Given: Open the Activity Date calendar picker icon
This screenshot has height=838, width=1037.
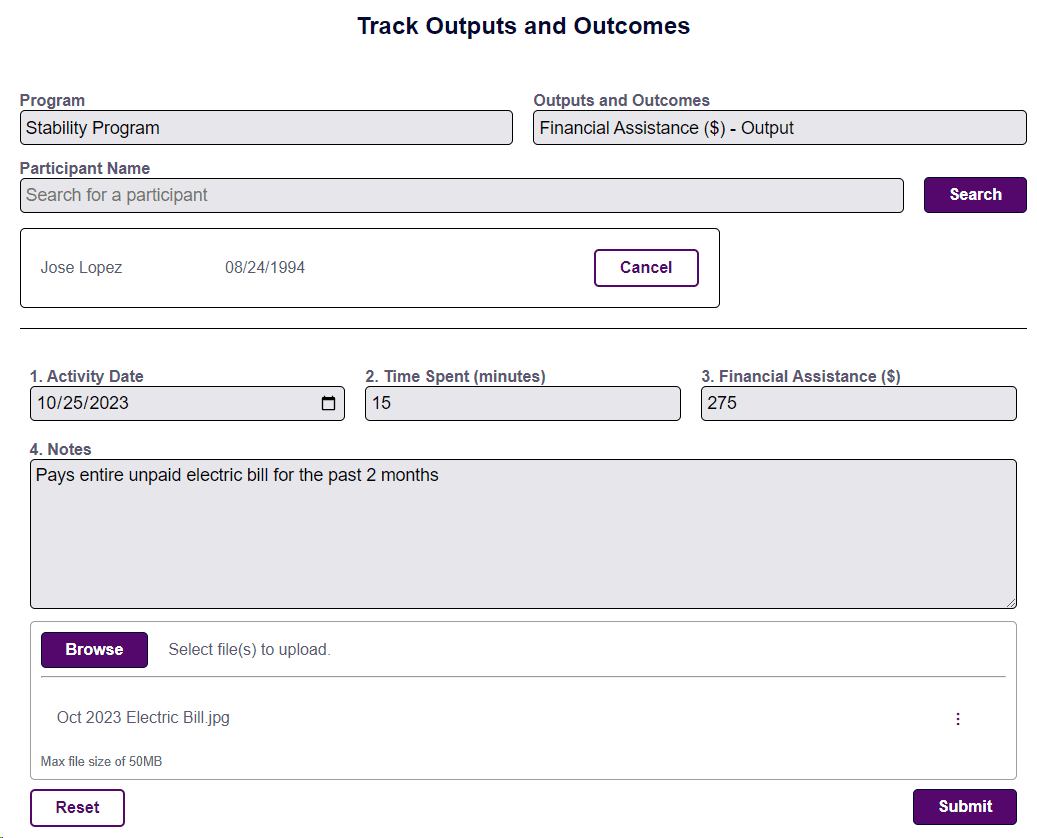Looking at the screenshot, I should pos(328,404).
